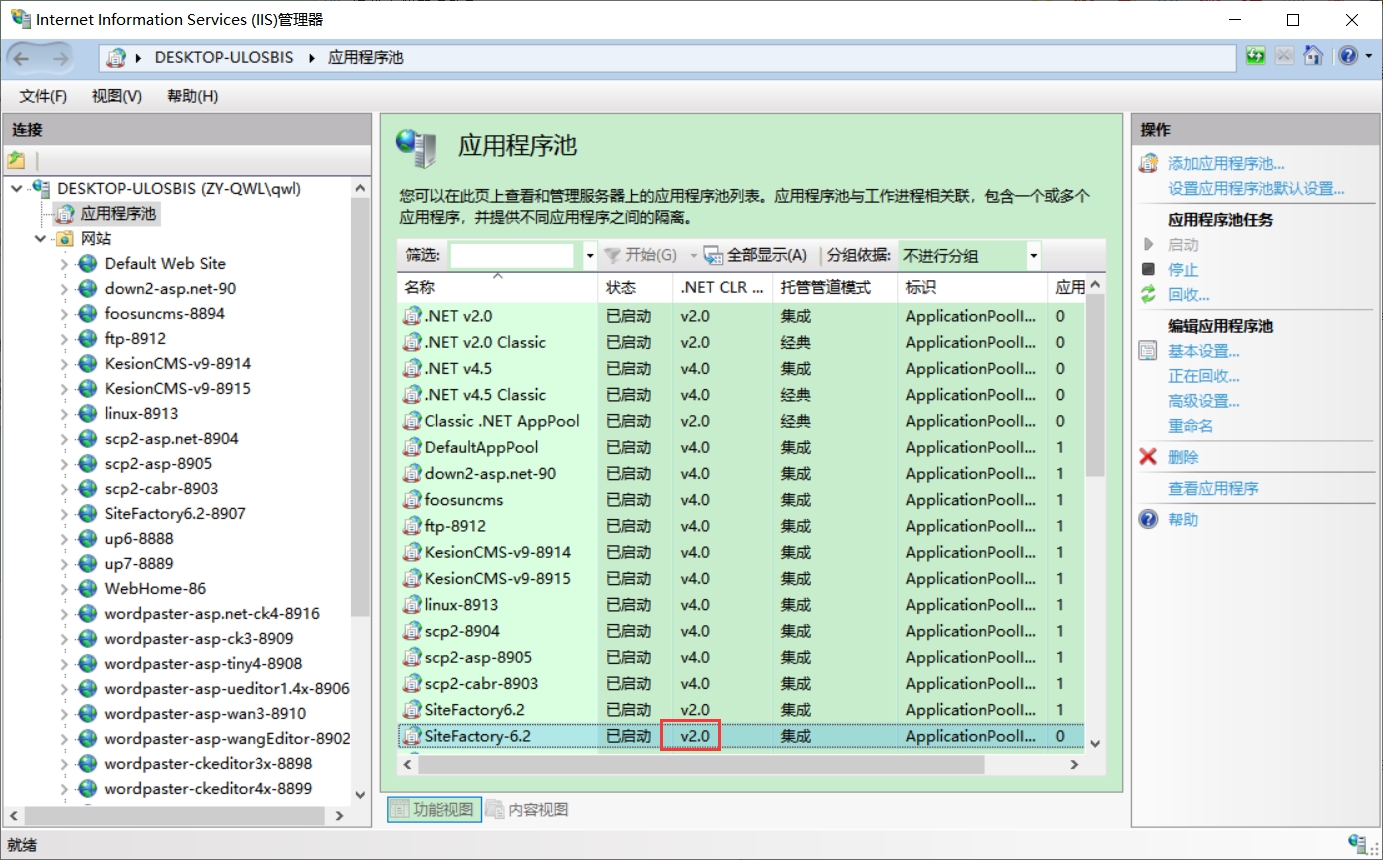Viewport: 1383px width, 860px height.
Task: Click 添加应用程序池 link
Action: coord(1226,164)
